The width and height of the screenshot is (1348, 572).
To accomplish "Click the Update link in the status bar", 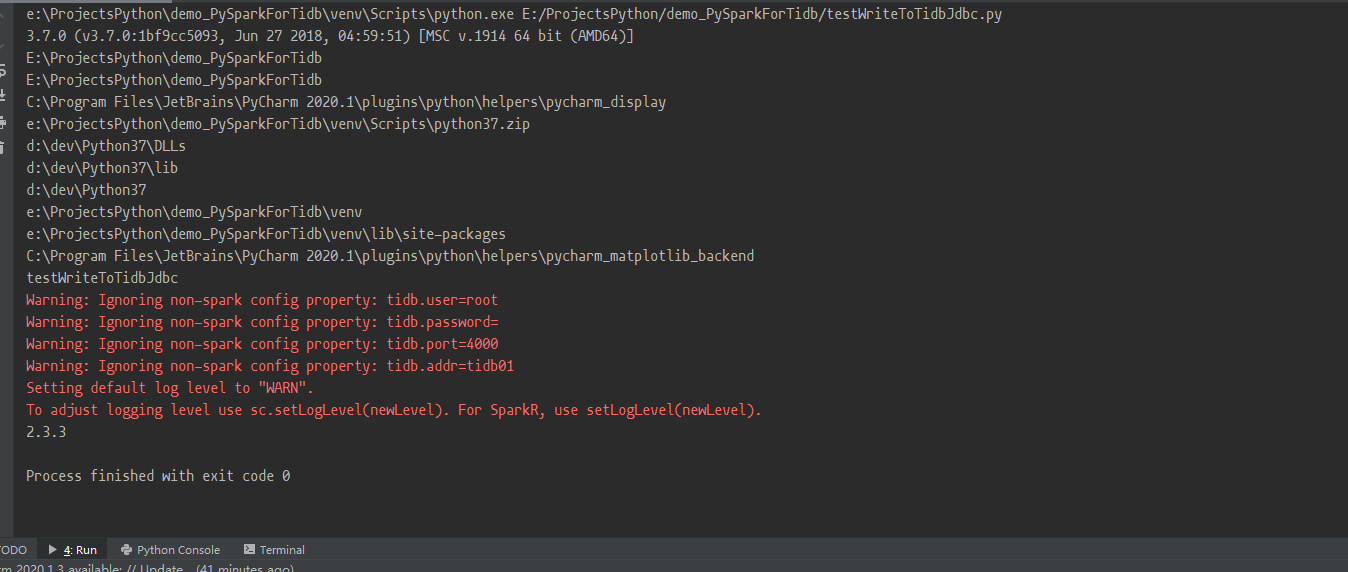I will pyautogui.click(x=160, y=568).
